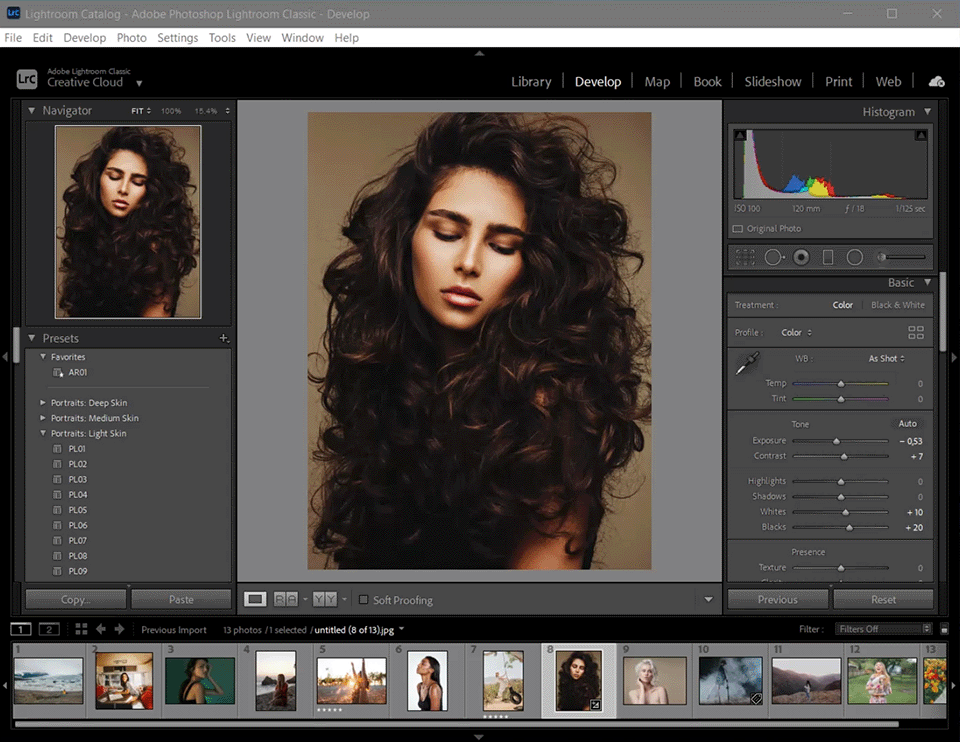Open the Map module

[x=657, y=81]
